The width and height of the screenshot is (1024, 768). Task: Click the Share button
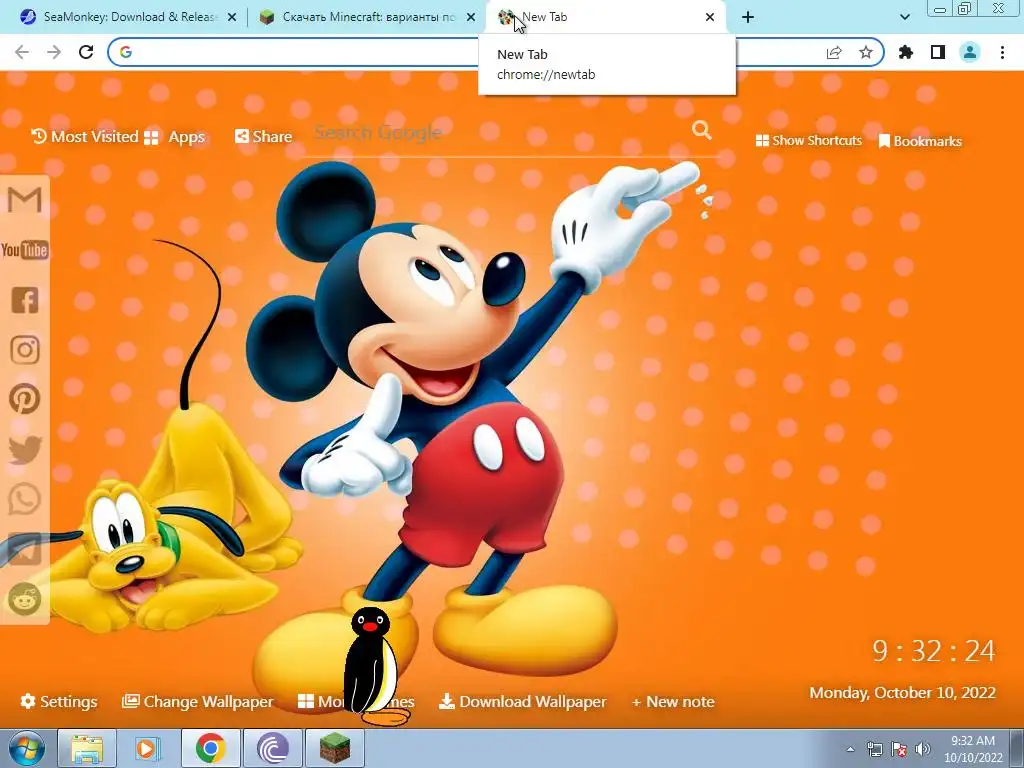tap(263, 136)
